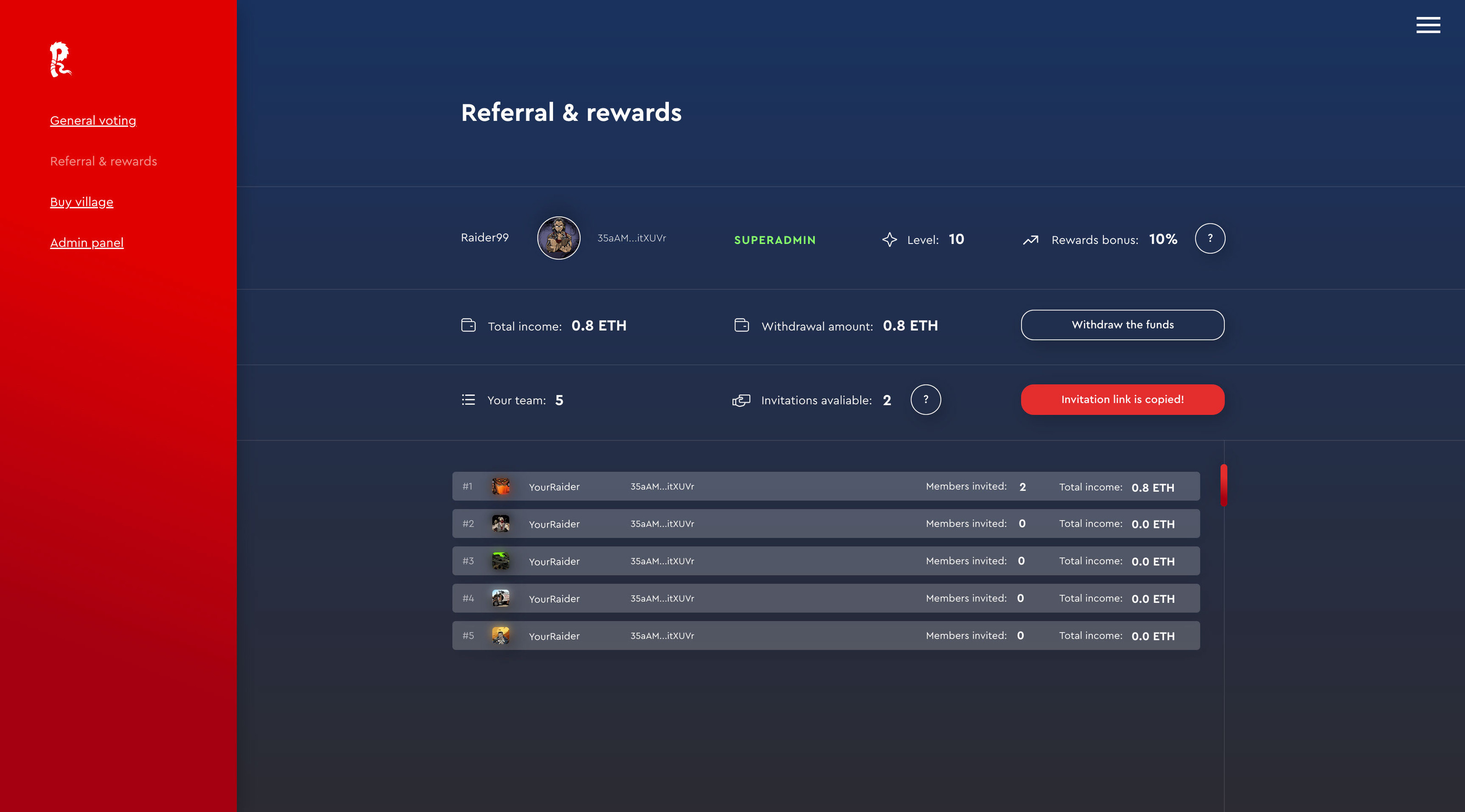The width and height of the screenshot is (1465, 812).
Task: Select Referral & rewards sidebar item
Action: pyautogui.click(x=103, y=162)
